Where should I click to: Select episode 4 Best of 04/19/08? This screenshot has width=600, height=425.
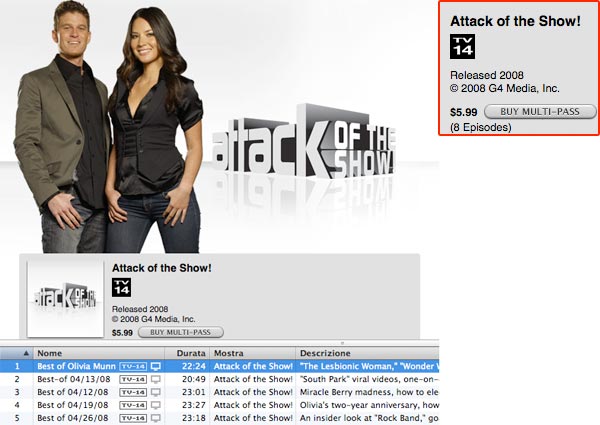click(220, 405)
